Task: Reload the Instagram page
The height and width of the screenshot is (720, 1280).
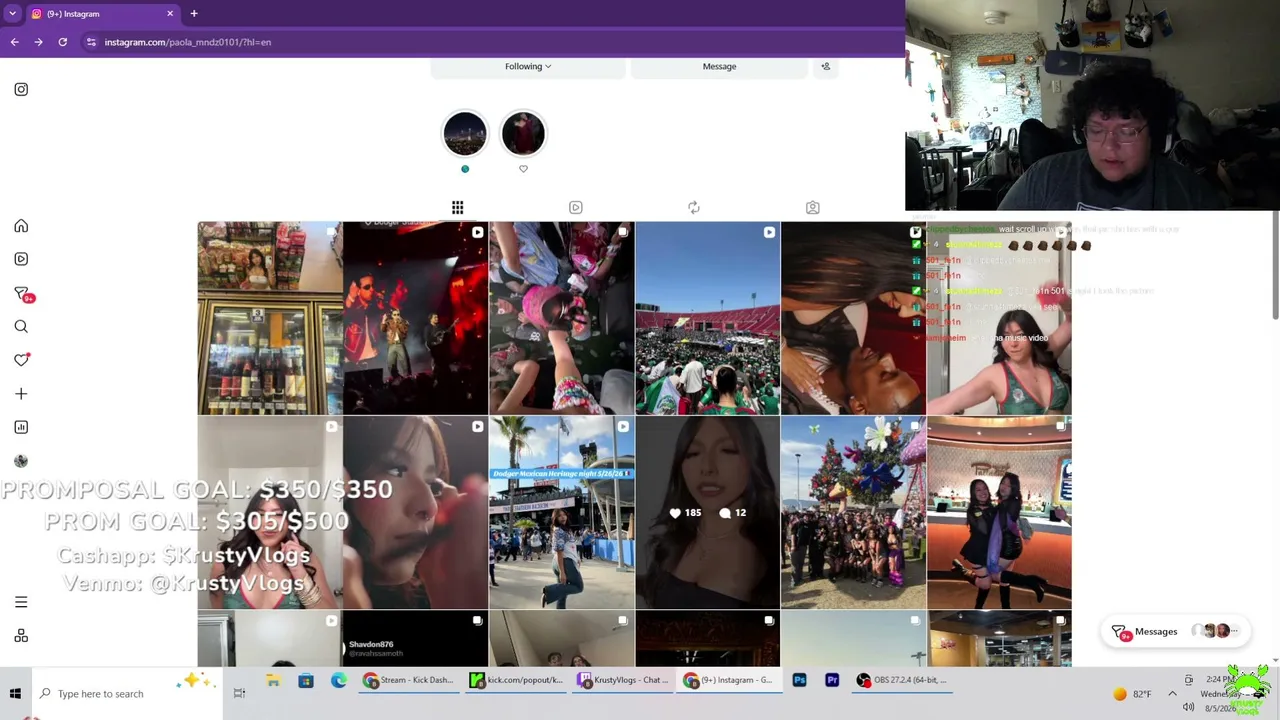Action: [62, 42]
